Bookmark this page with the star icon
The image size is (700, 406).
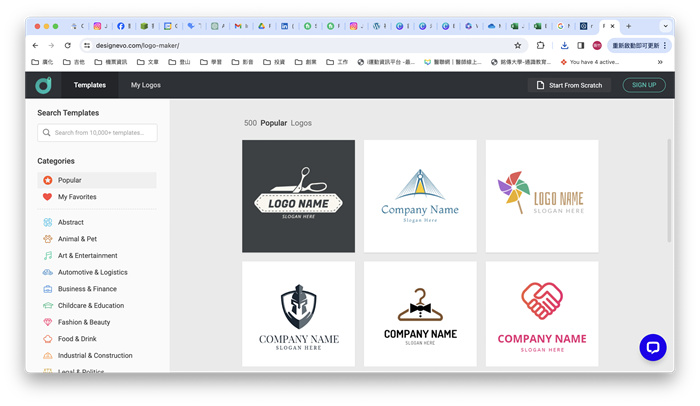(517, 45)
